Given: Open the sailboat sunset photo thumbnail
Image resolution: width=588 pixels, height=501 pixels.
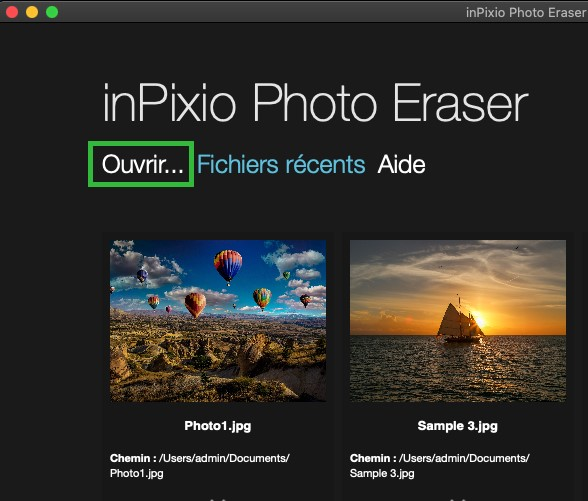Looking at the screenshot, I should tap(458, 321).
